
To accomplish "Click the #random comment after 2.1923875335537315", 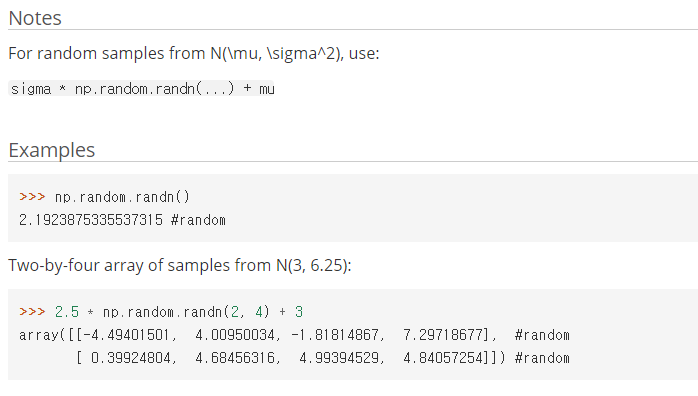I will (x=199, y=220).
